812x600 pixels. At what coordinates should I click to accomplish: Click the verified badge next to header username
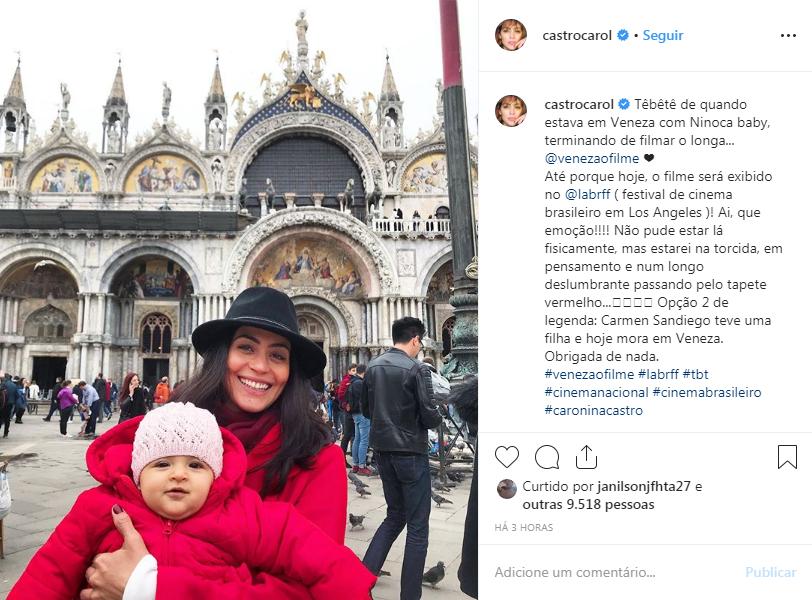click(623, 35)
